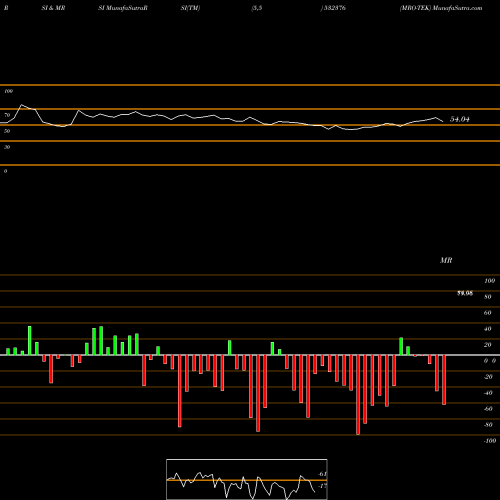
Task: Click the MR axis label 40
Action: [488, 329]
